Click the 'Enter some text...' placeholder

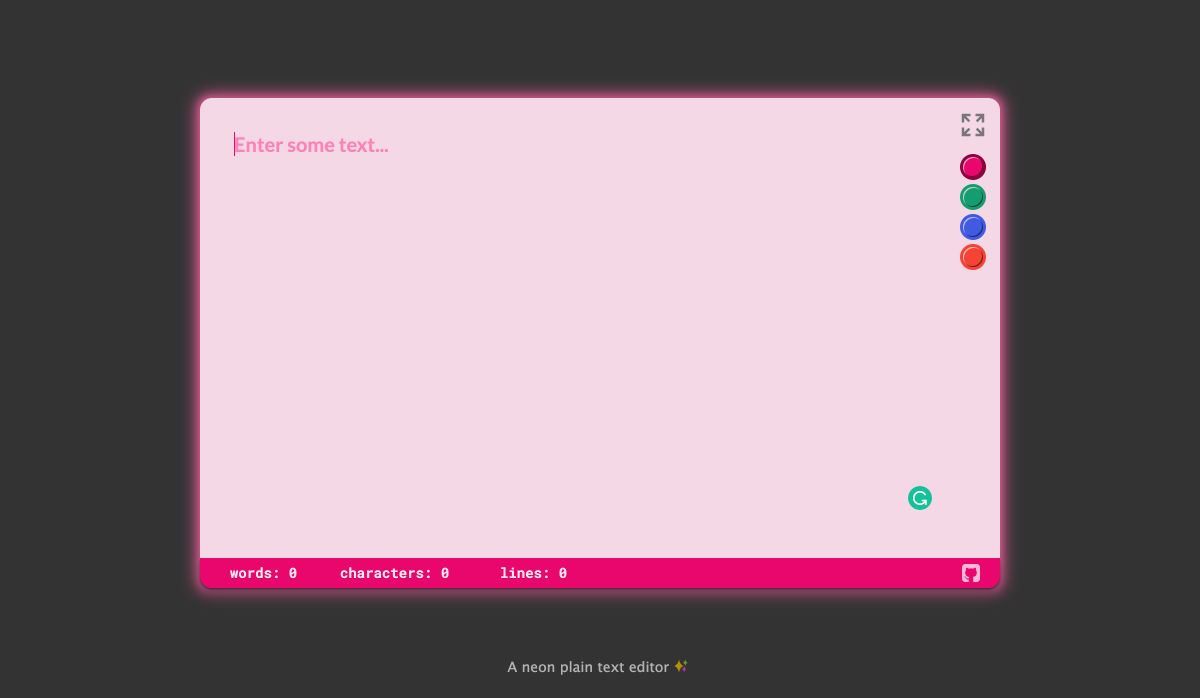pos(312,145)
